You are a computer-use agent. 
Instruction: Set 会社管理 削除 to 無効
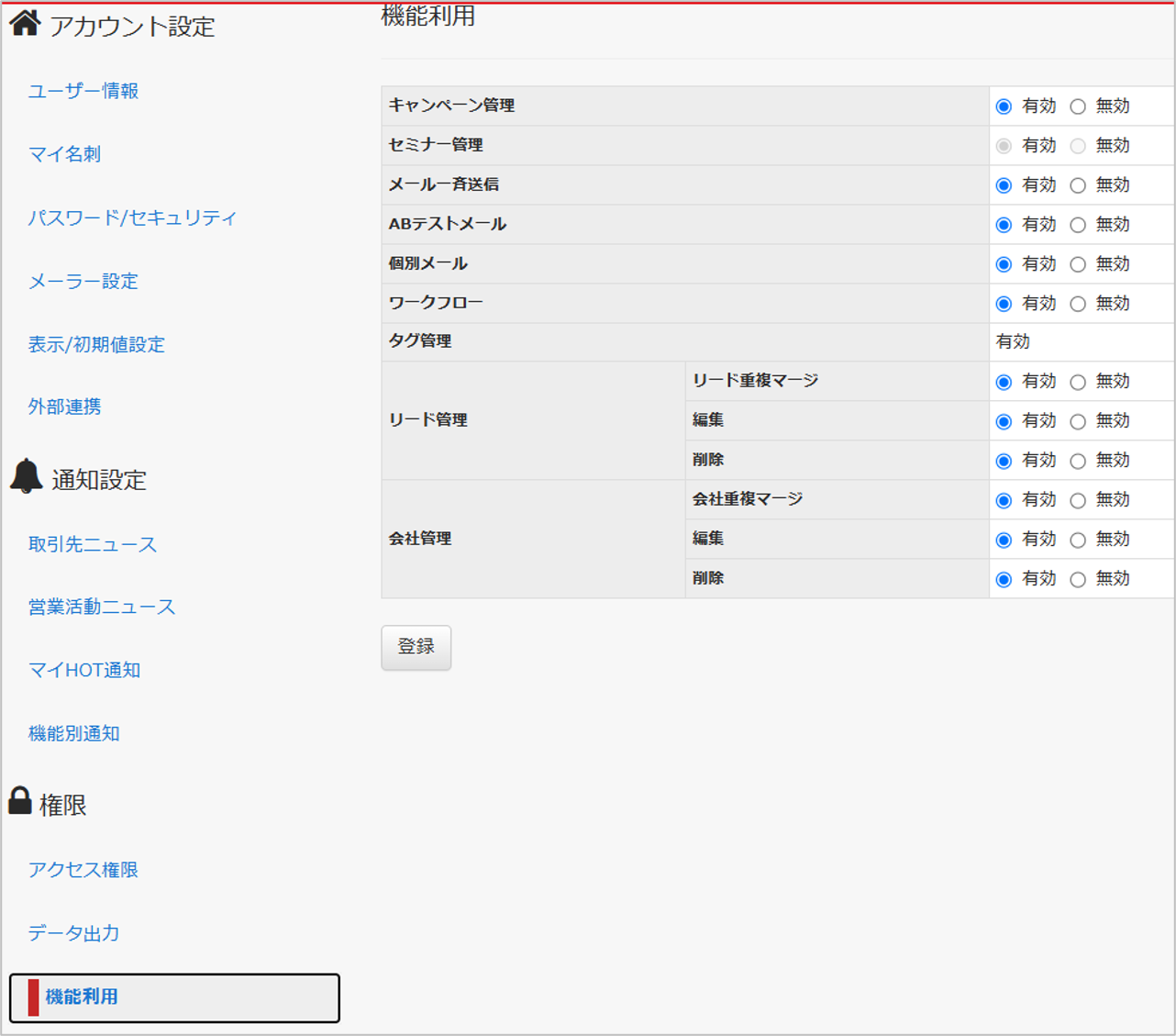coord(1078,579)
